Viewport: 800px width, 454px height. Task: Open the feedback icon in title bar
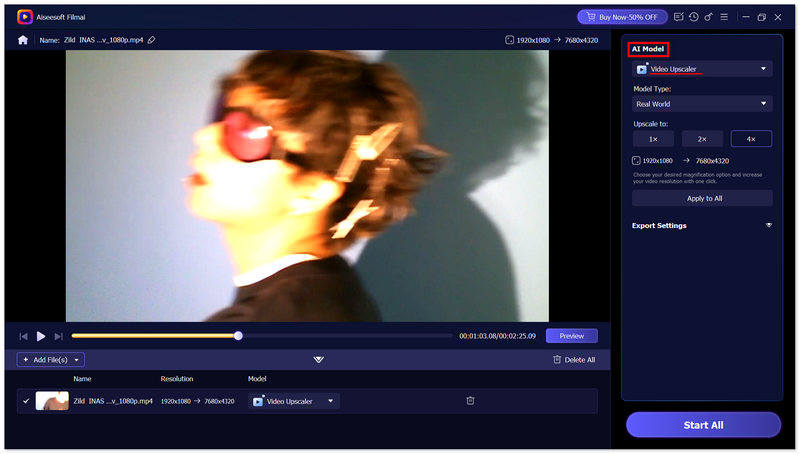(x=679, y=17)
